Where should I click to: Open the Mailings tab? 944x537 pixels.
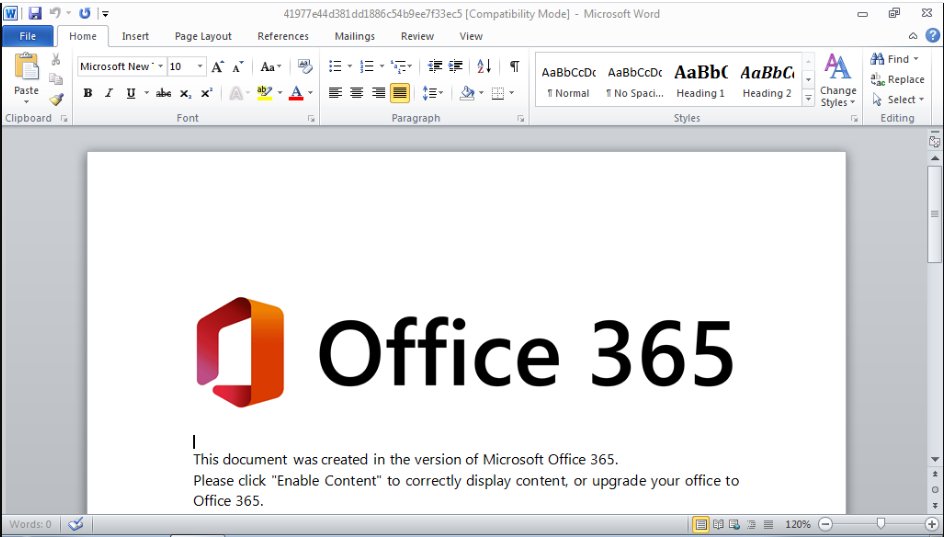click(x=355, y=36)
